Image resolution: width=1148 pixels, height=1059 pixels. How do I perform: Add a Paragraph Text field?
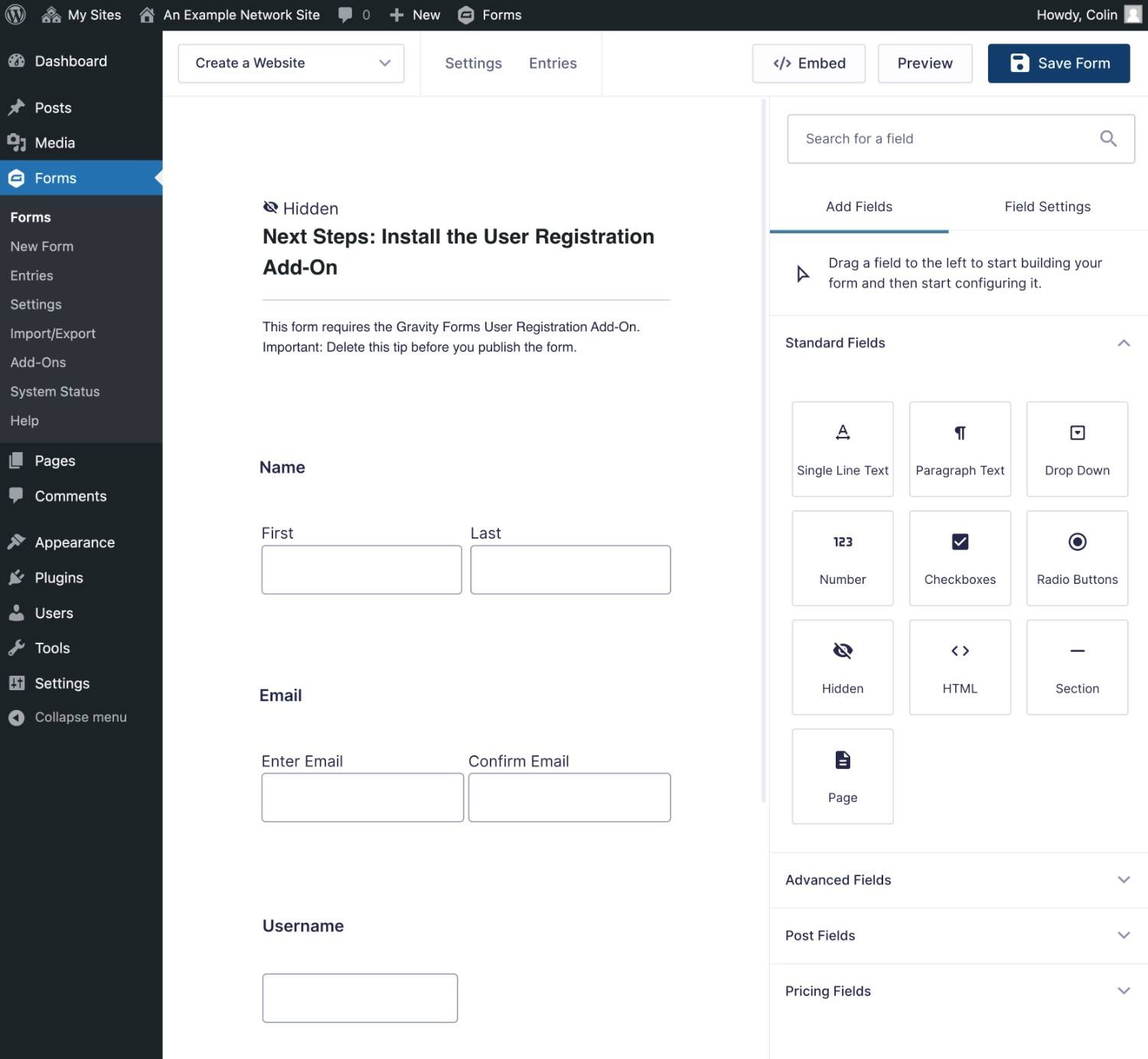coord(960,449)
